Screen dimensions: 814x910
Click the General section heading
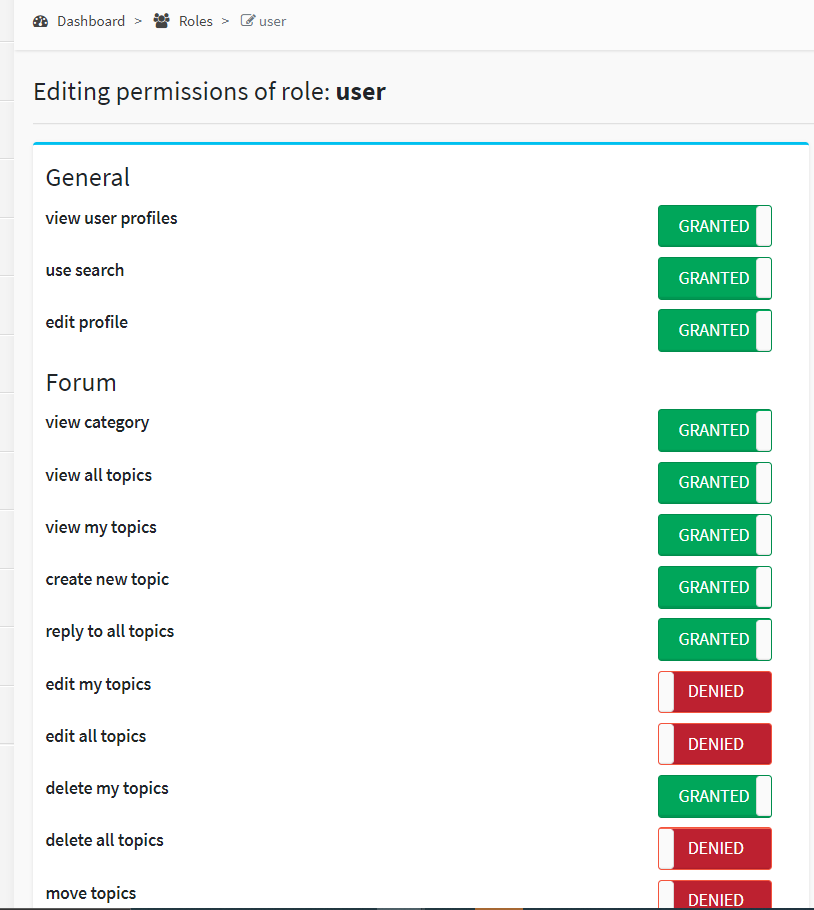[x=88, y=178]
